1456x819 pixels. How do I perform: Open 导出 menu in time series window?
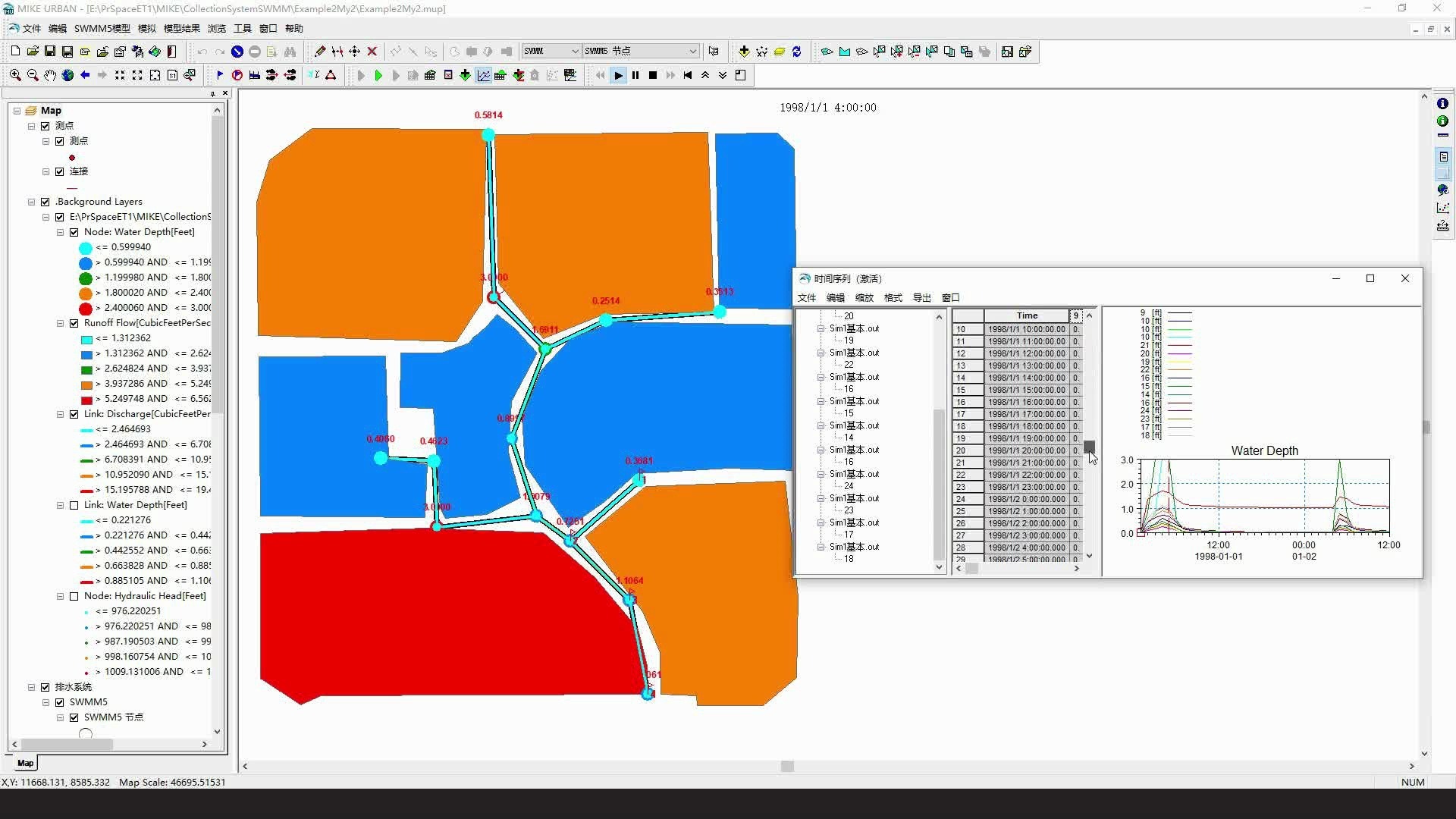point(921,298)
